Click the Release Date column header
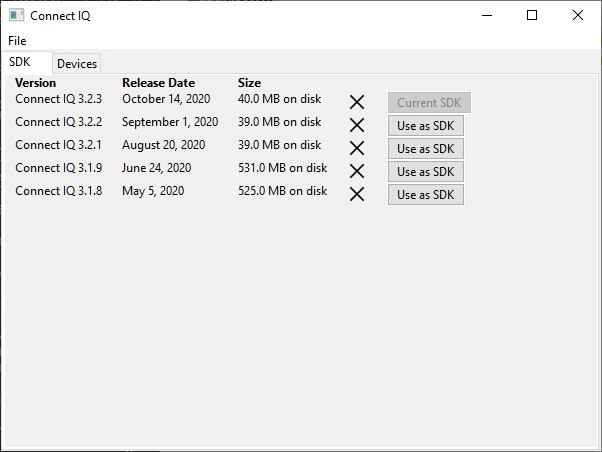Image resolution: width=602 pixels, height=452 pixels. click(x=159, y=83)
